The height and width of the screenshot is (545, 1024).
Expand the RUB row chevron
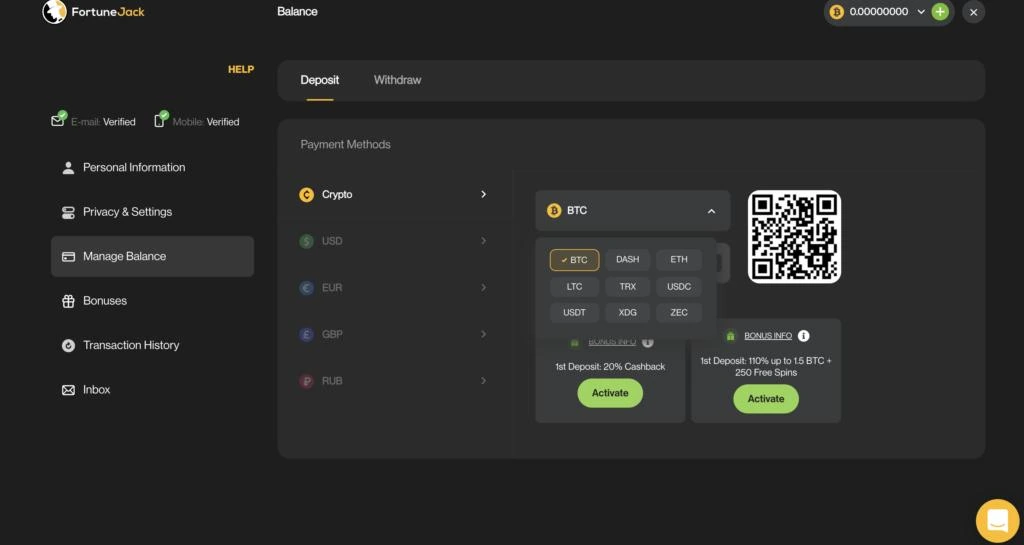click(483, 381)
